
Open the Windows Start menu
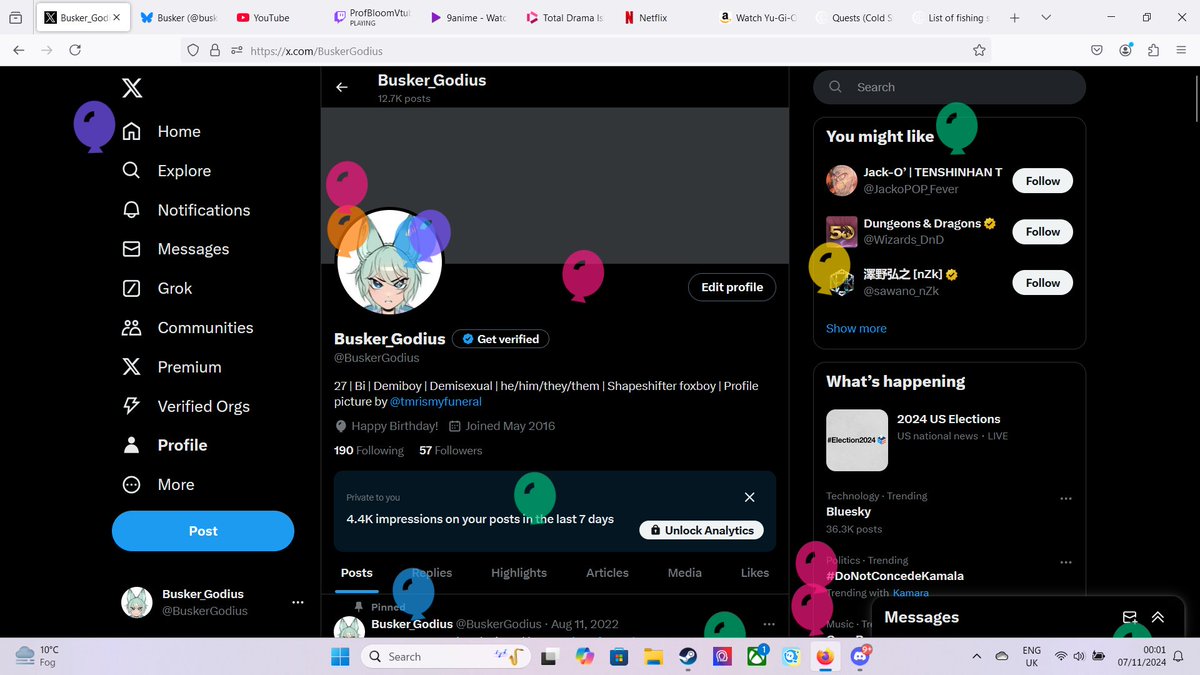[340, 656]
